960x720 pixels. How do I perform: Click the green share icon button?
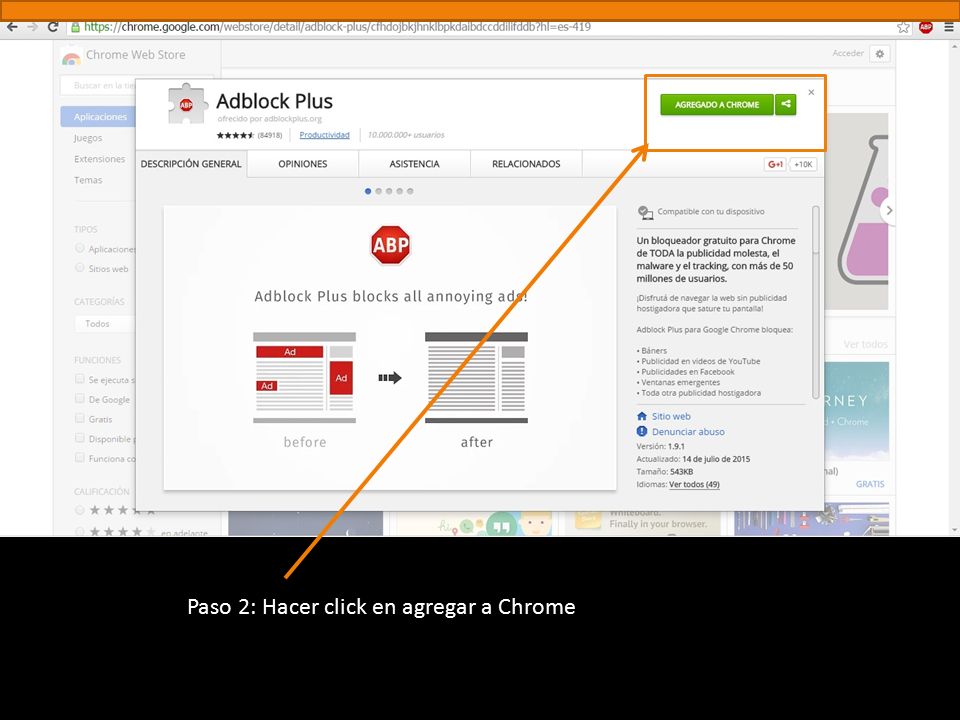[786, 105]
